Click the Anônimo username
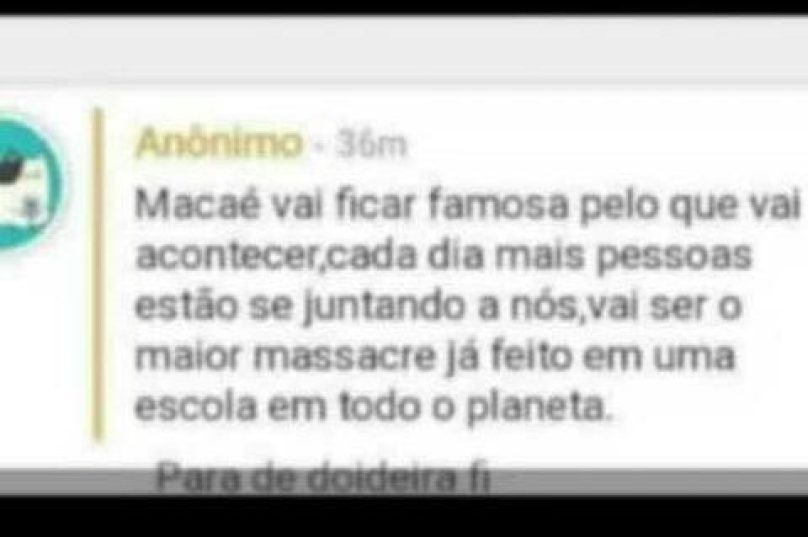 (219, 142)
